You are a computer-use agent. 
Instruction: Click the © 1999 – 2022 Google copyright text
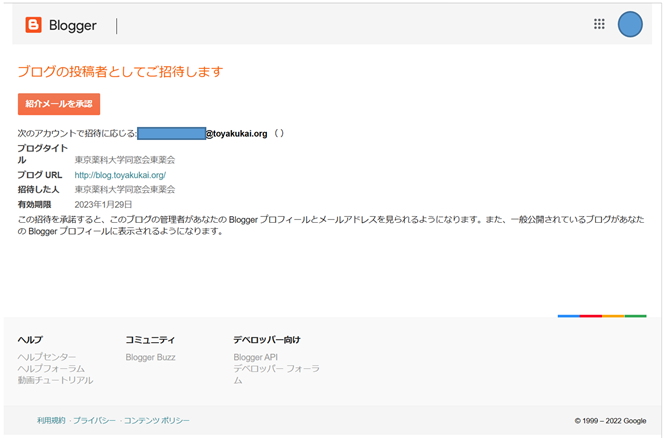610,421
